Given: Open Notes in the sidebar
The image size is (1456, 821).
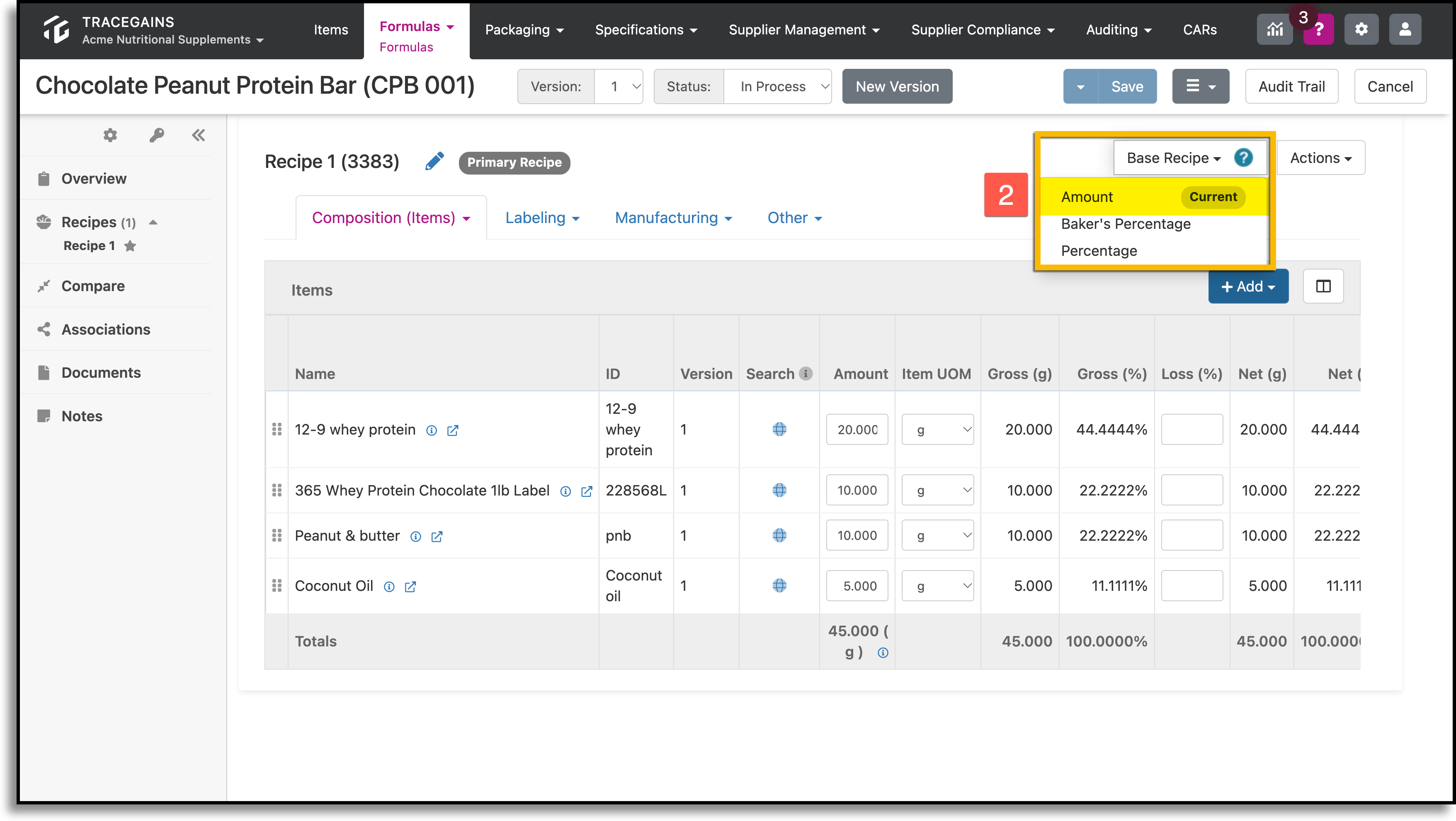Looking at the screenshot, I should [x=81, y=416].
